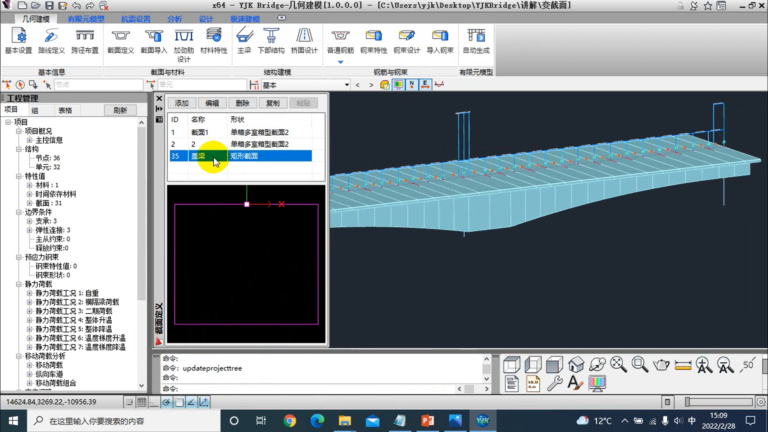
Task: Activate the ruler measure tool
Action: pos(683,364)
